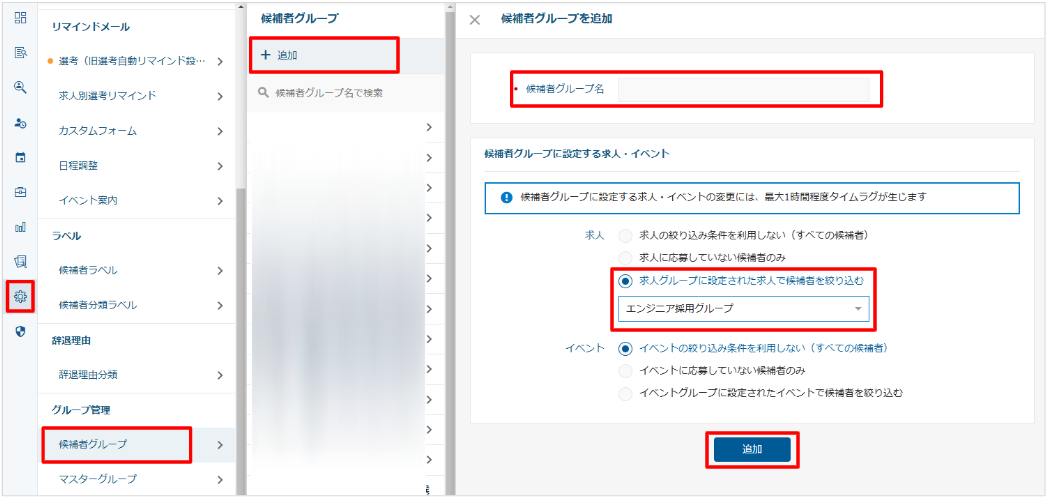Viewport: 1048px width, 498px height.
Task: Click the blue 追加 submit button
Action: click(752, 450)
